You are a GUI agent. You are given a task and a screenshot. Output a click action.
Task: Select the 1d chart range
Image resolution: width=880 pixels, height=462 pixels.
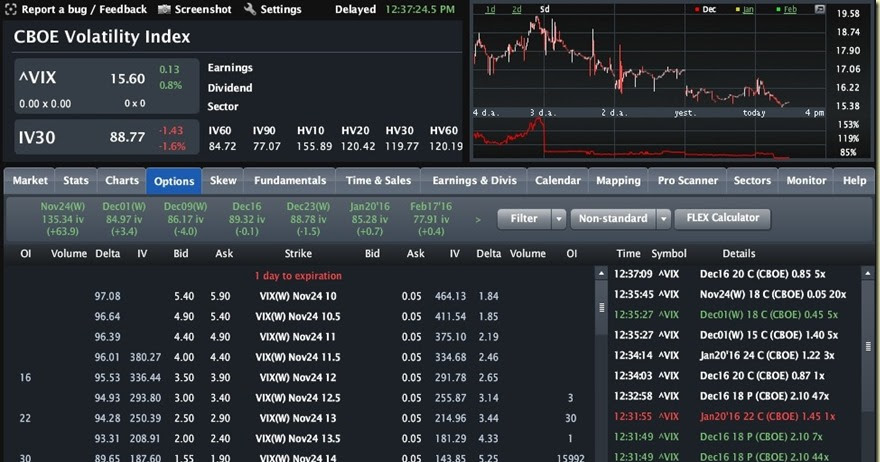(x=490, y=10)
